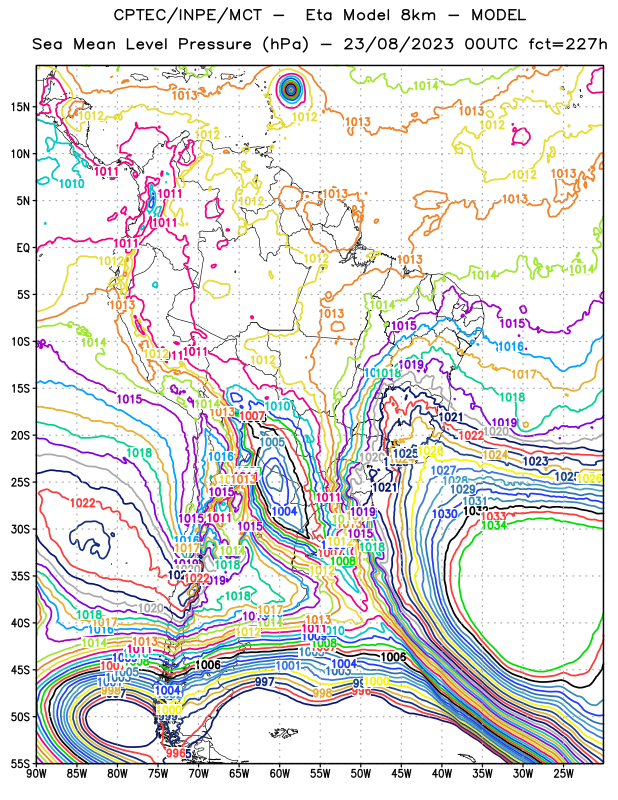The image size is (618, 800).
Task: Click the 80W longitude label
Action: point(117,774)
